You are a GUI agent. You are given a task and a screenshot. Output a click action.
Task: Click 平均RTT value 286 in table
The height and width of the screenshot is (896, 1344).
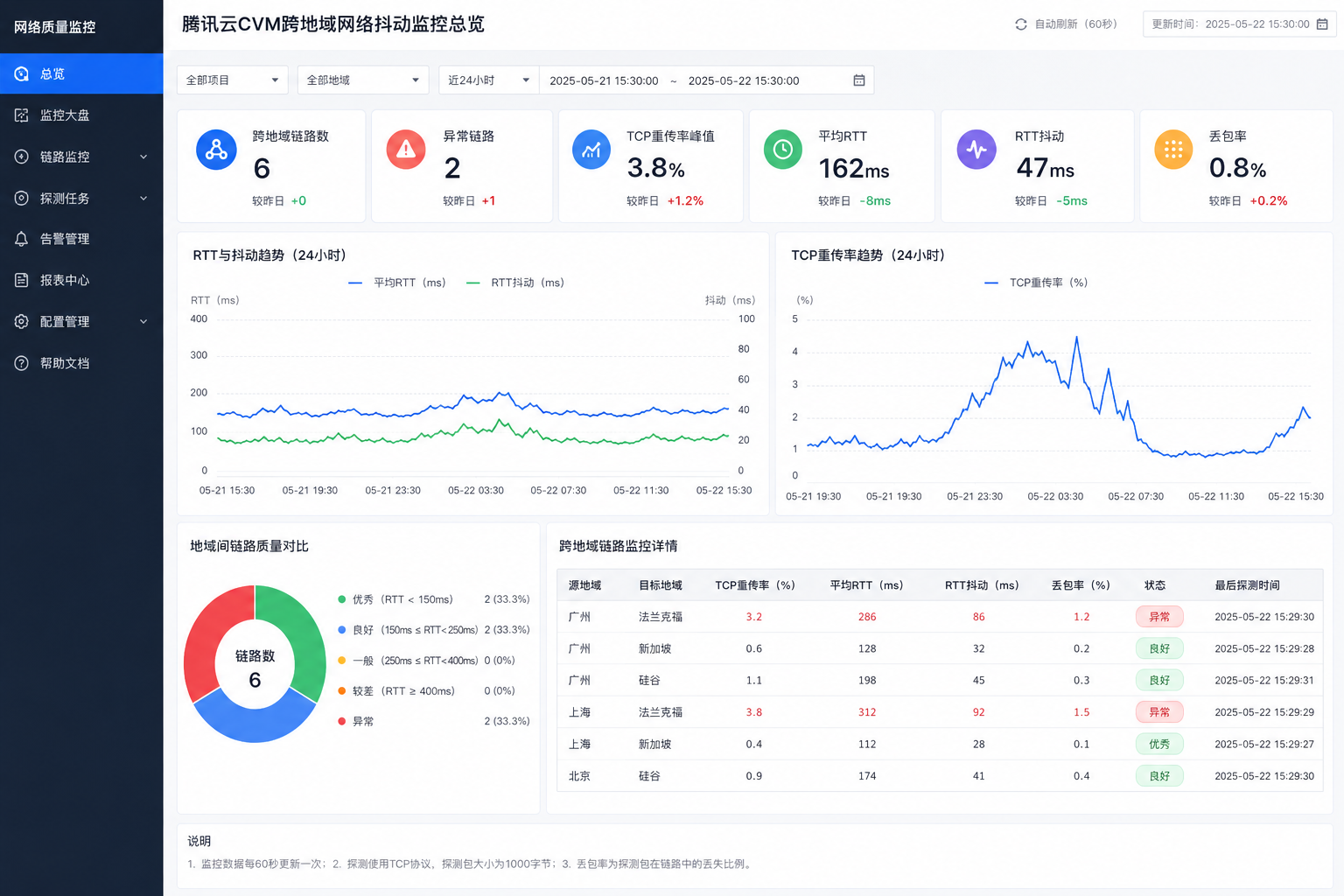point(867,617)
